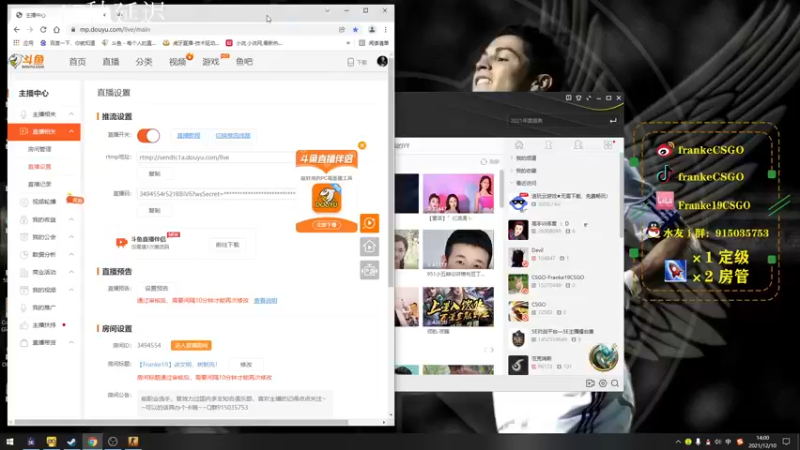Click the 直播教程 link
Screen dimensions: 800x450
pyautogui.click(x=188, y=136)
